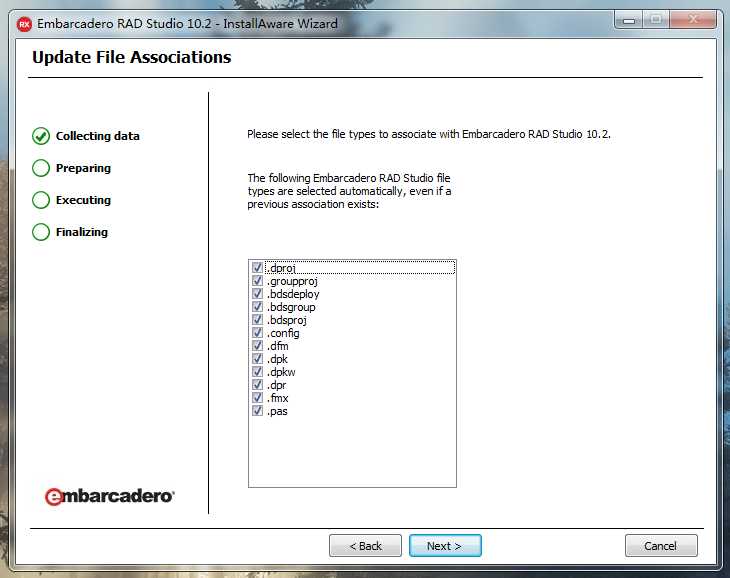730x578 pixels.
Task: Click the Preparing step circle icon
Action: click(x=41, y=168)
